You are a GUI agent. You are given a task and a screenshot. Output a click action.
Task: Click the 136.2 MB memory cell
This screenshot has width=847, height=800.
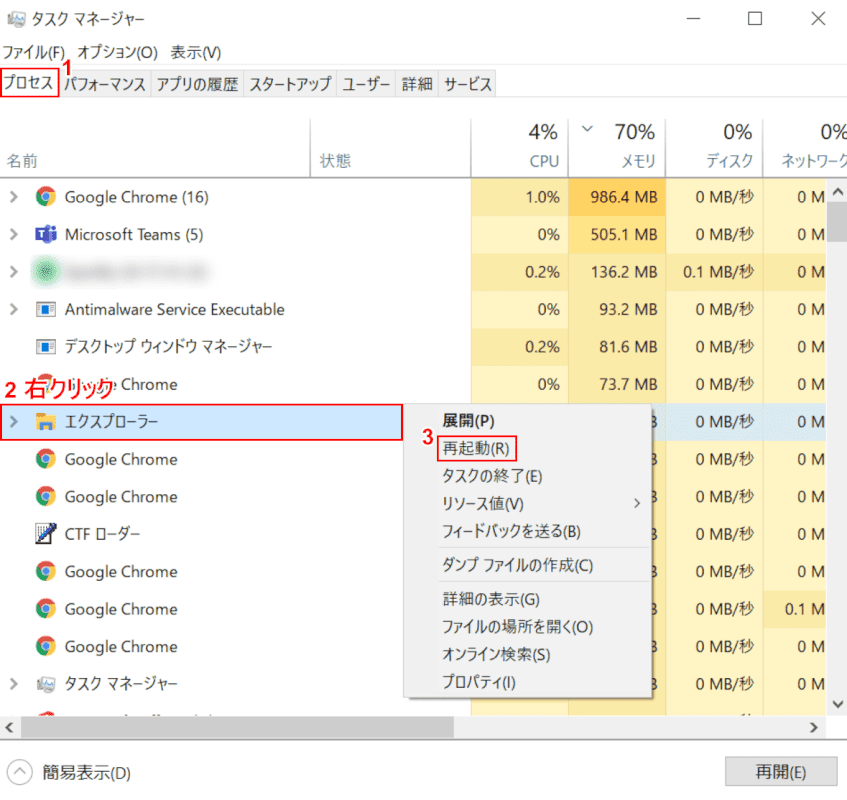[617, 272]
